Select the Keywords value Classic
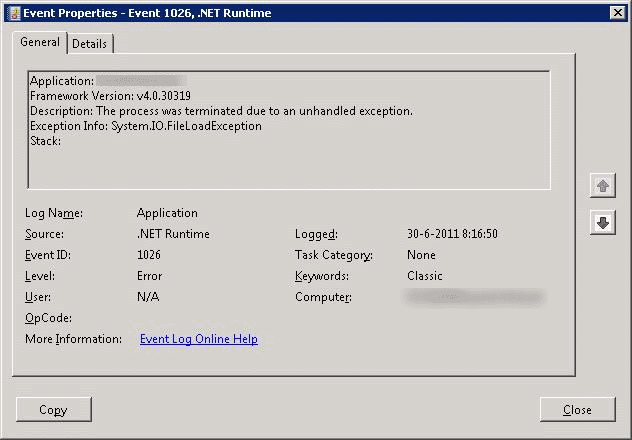The width and height of the screenshot is (632, 440). point(424,276)
